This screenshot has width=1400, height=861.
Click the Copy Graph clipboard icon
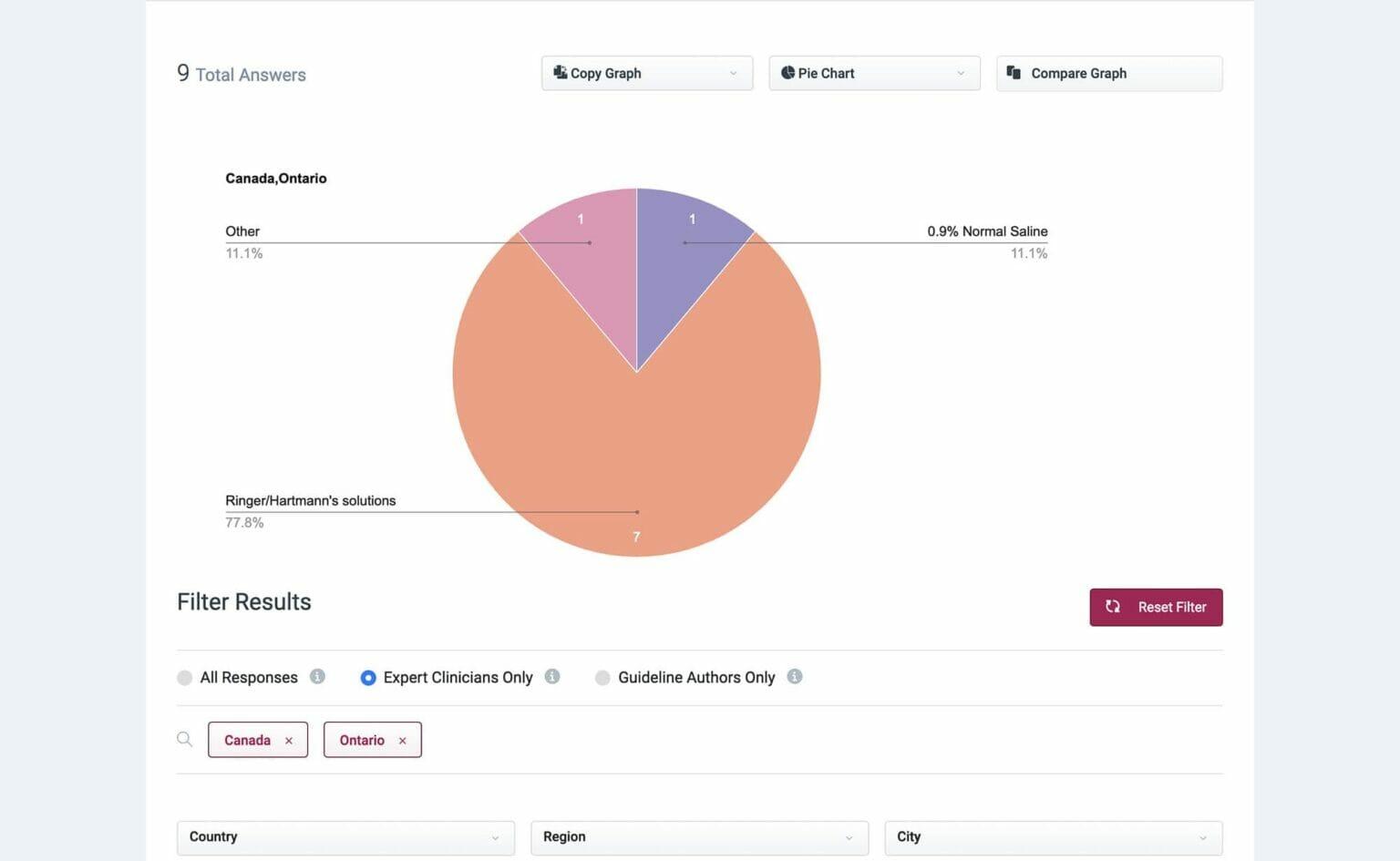(560, 73)
